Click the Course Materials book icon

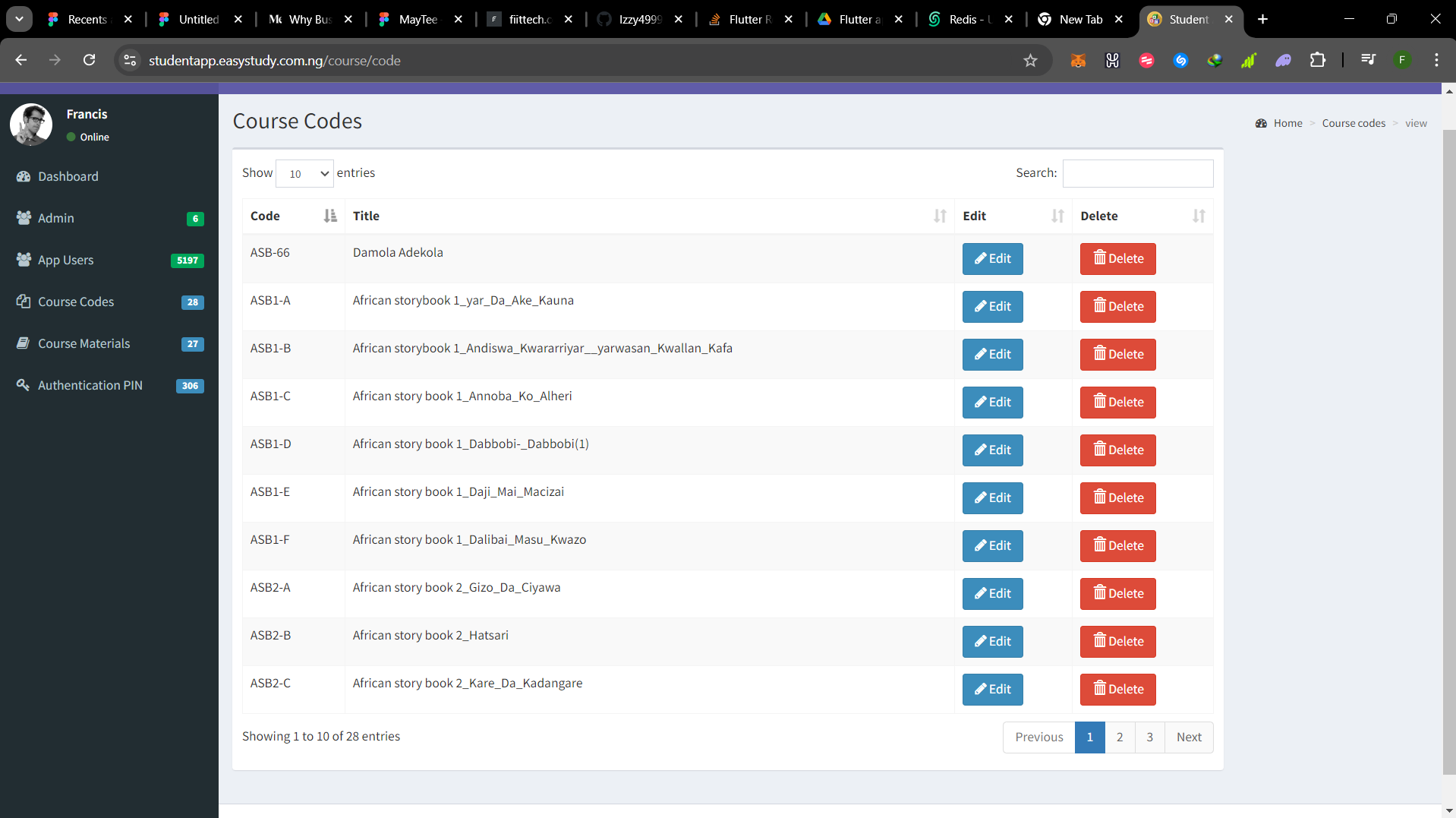(24, 343)
